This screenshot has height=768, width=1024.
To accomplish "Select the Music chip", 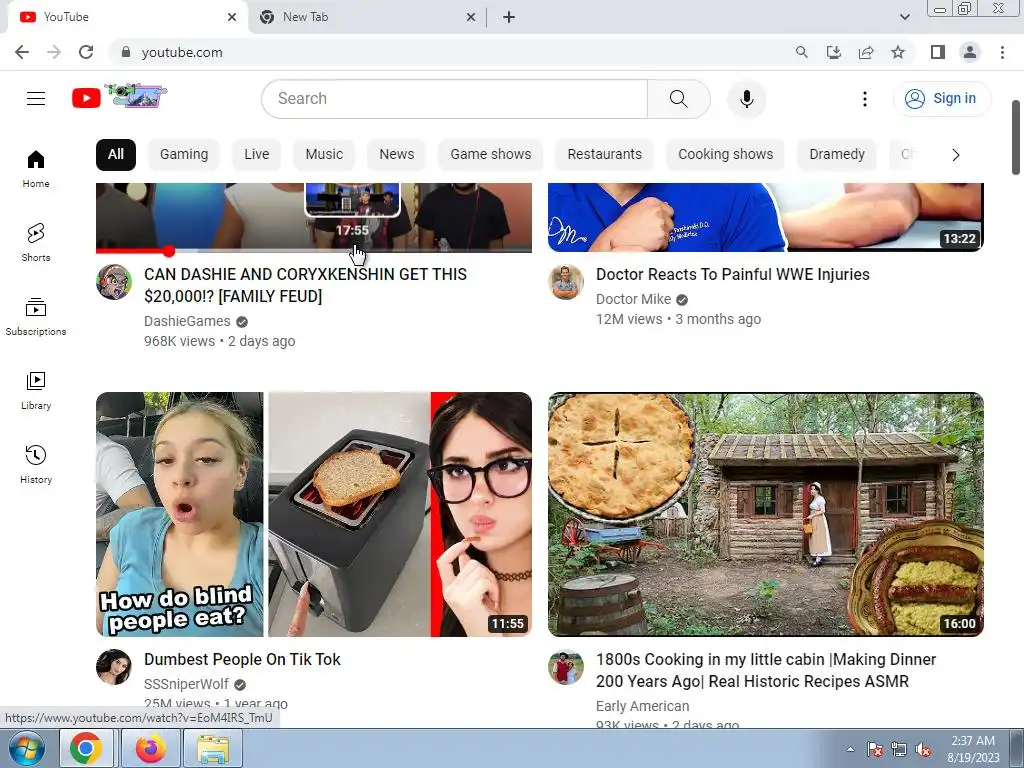I will [x=324, y=155].
